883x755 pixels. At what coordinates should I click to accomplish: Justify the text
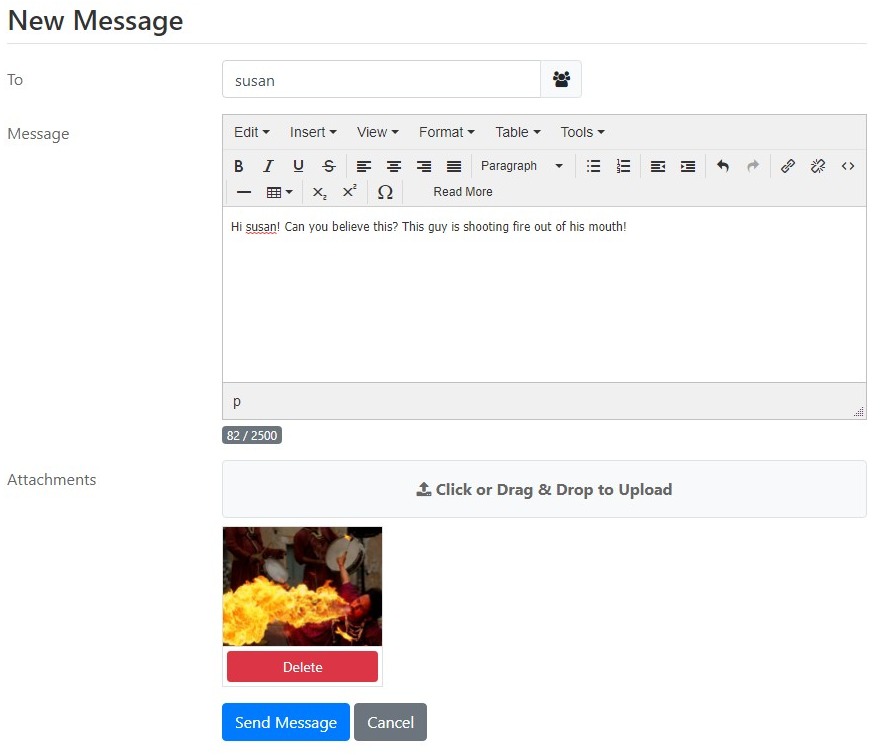454,167
